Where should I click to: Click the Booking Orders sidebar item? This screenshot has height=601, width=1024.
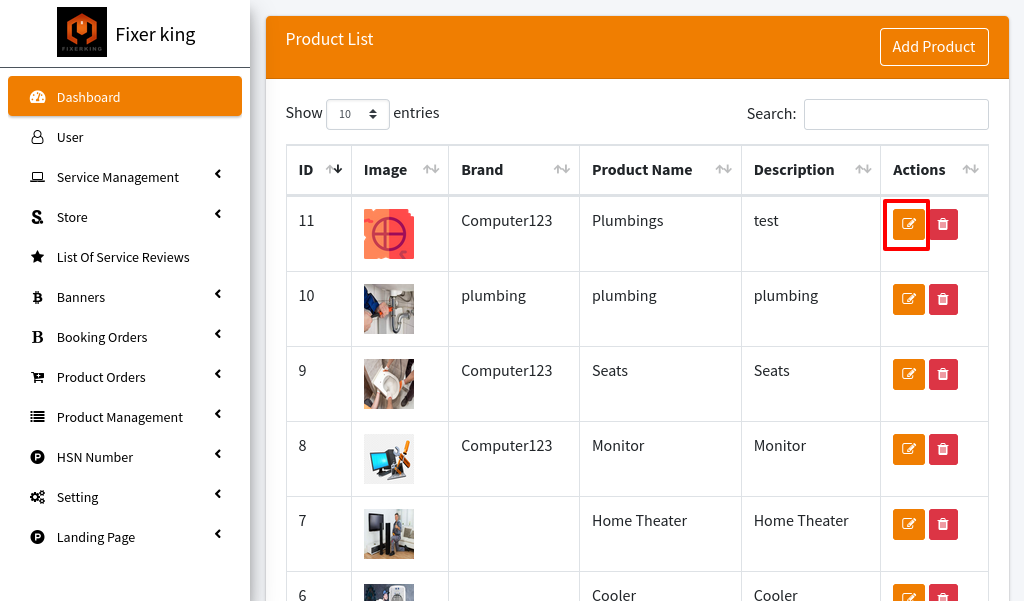point(125,337)
